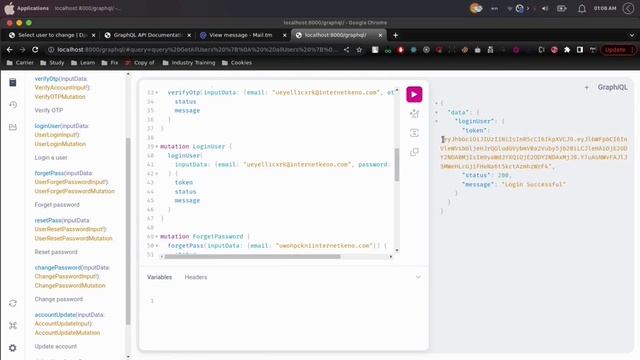Open loginUser field in docs
The height and width of the screenshot is (360, 640).
47,126
